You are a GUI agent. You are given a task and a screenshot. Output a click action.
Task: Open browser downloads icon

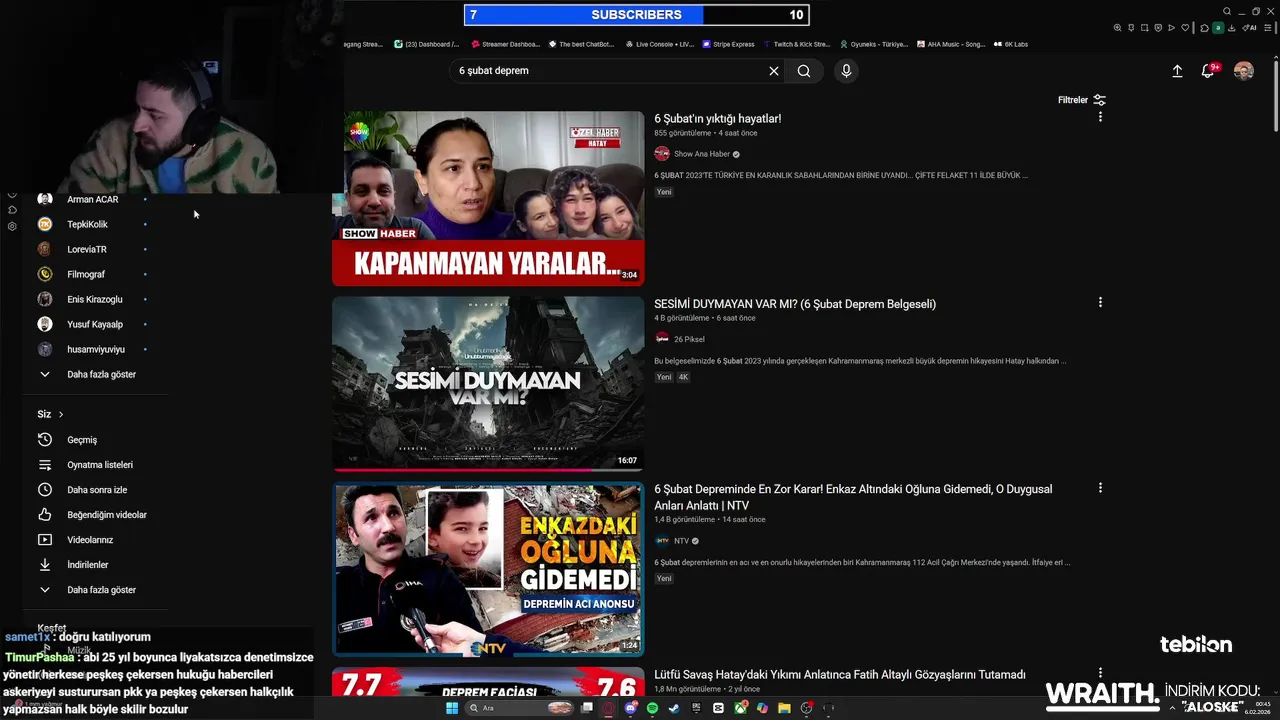[1232, 28]
